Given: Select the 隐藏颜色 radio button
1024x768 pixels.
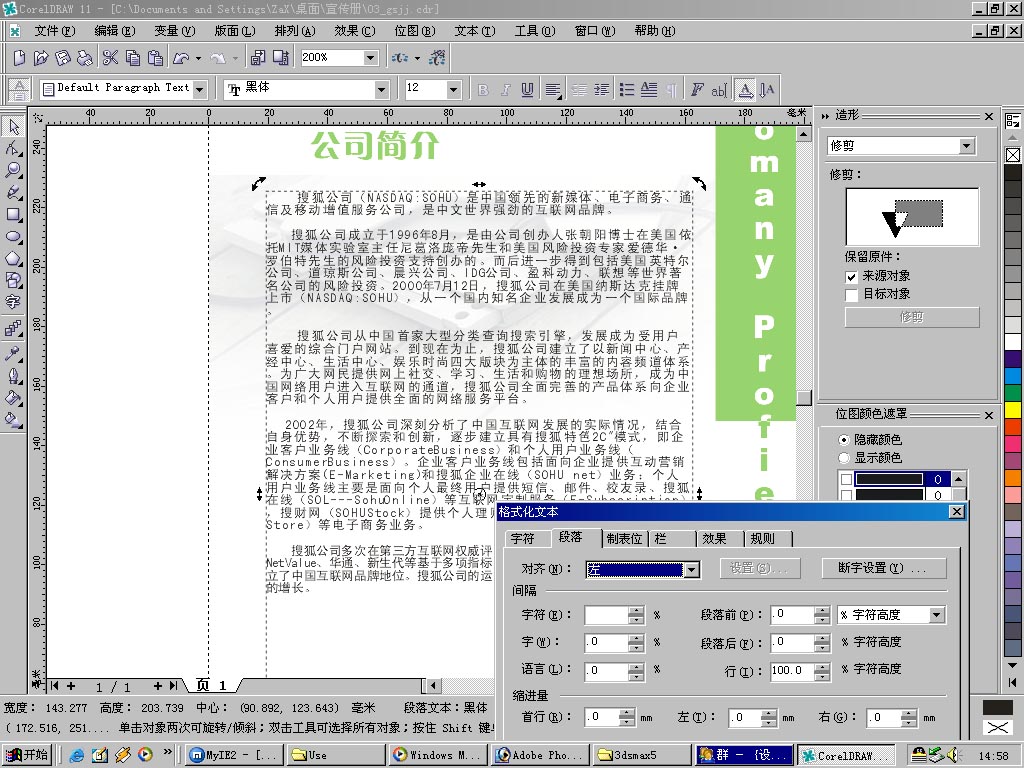Looking at the screenshot, I should pos(844,440).
